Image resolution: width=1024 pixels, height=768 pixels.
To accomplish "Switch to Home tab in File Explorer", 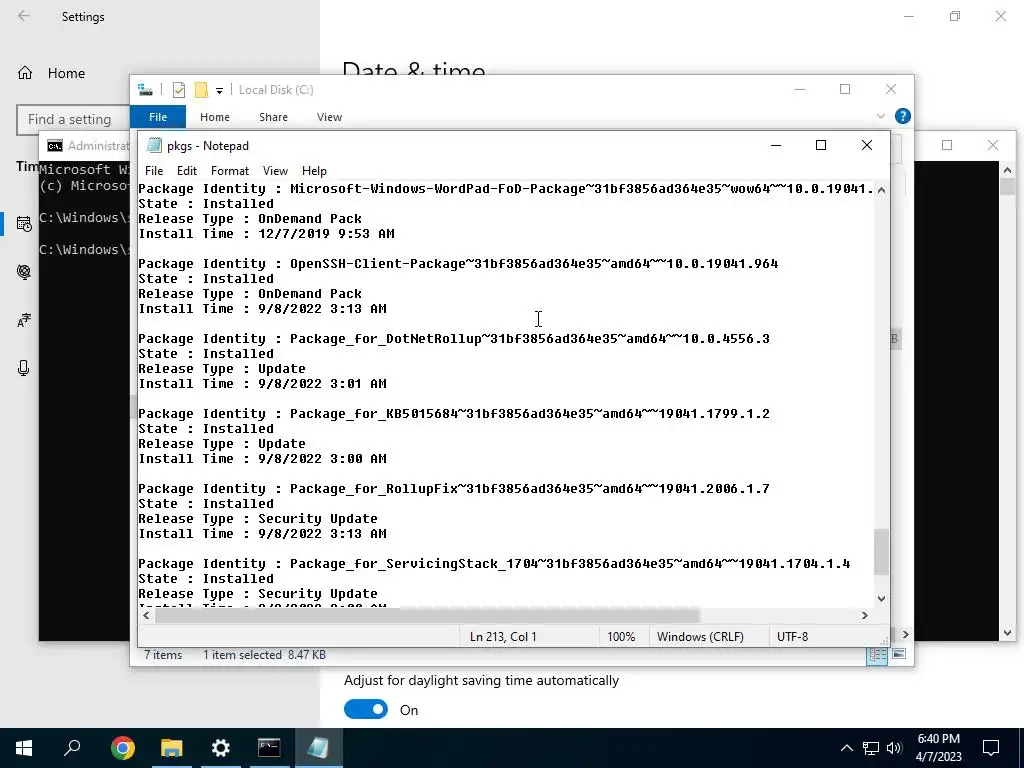I will (215, 117).
